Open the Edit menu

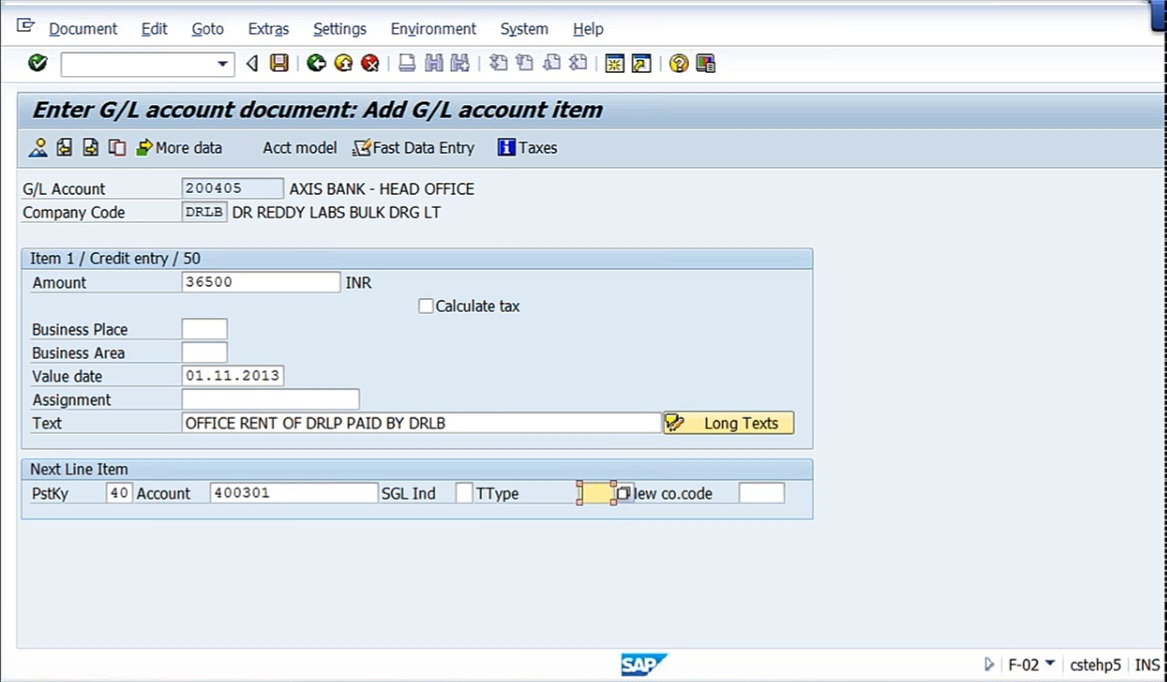154,29
